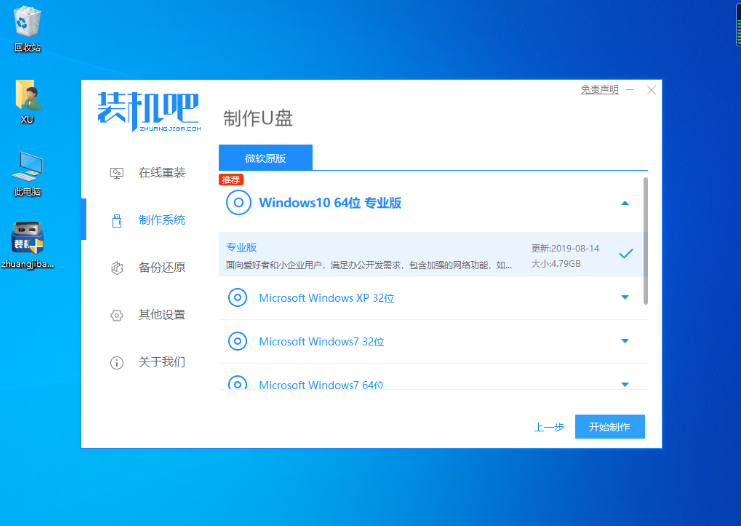Screen dimensions: 741x526
Task: Open the zhuangjiba desktop shortcut icon
Action: coord(27,240)
